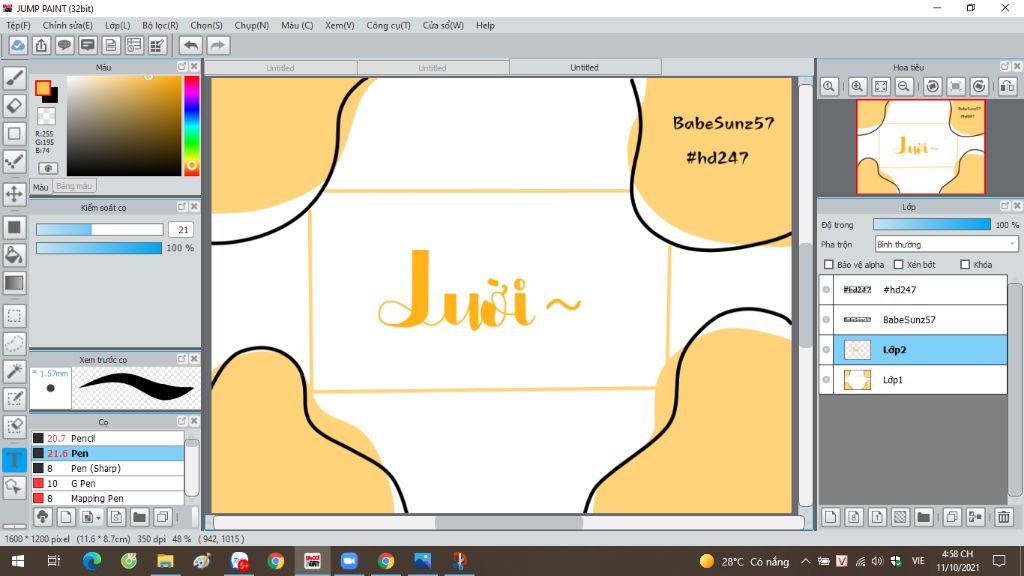Open the Bộ lọc(R) menu
This screenshot has height=576, width=1024.
pos(160,25)
